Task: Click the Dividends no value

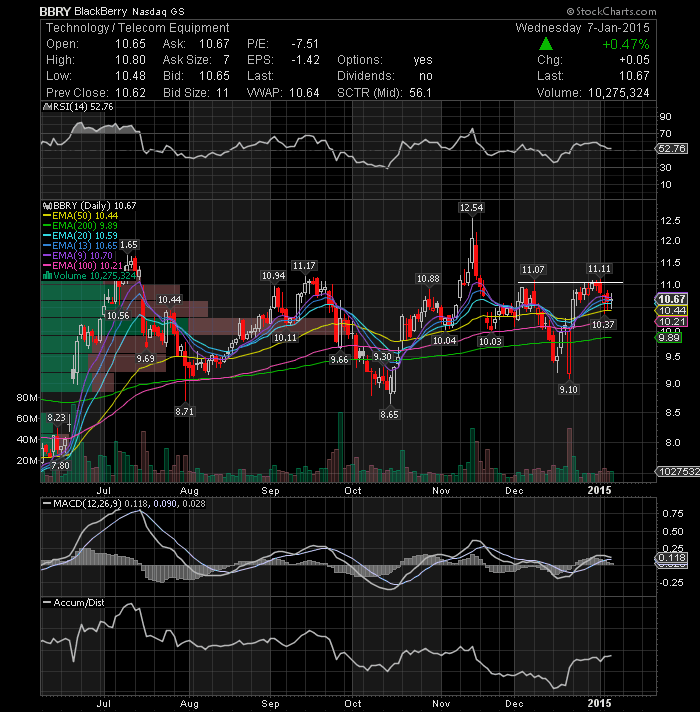Action: [x=425, y=76]
